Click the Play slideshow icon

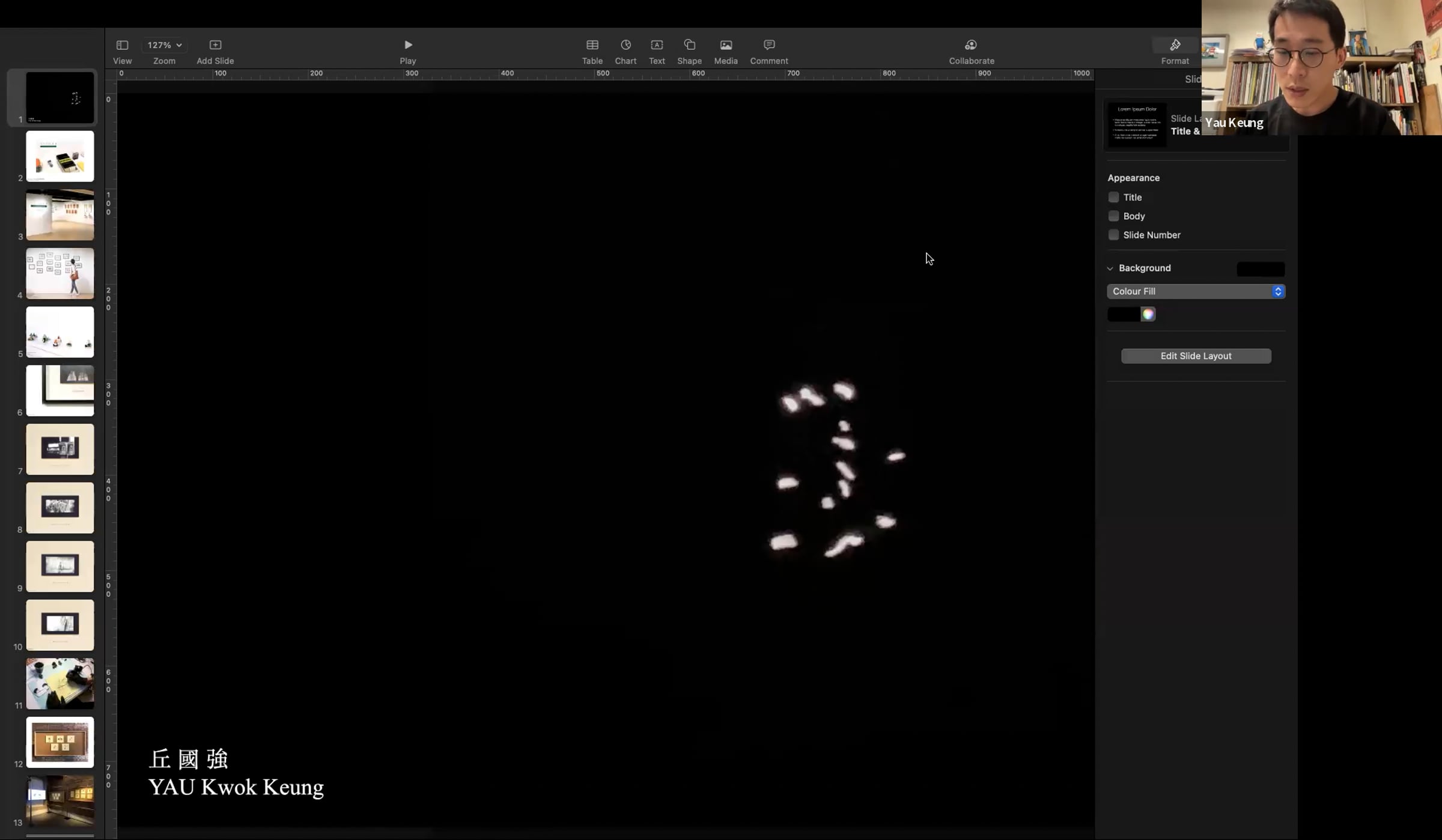point(408,45)
